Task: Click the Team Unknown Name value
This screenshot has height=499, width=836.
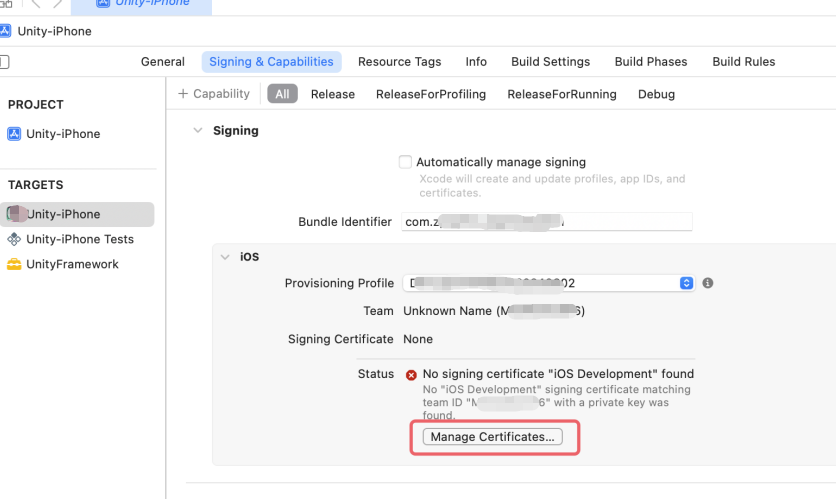Action: pyautogui.click(x=494, y=311)
